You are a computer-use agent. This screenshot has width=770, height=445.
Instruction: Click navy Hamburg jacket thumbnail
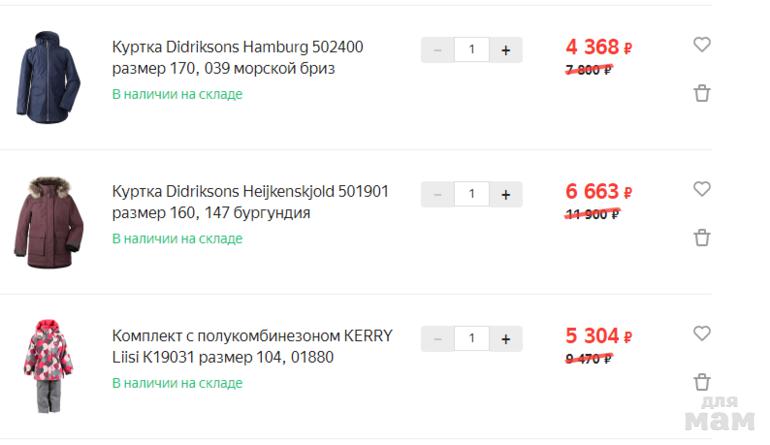40,77
